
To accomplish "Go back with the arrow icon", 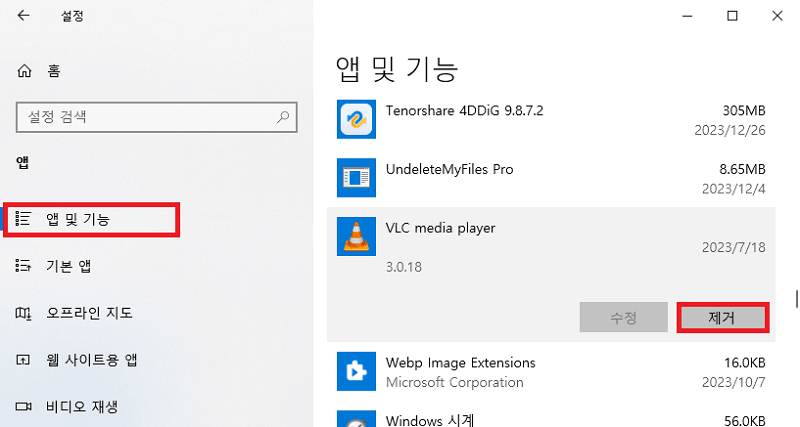I will (x=23, y=16).
